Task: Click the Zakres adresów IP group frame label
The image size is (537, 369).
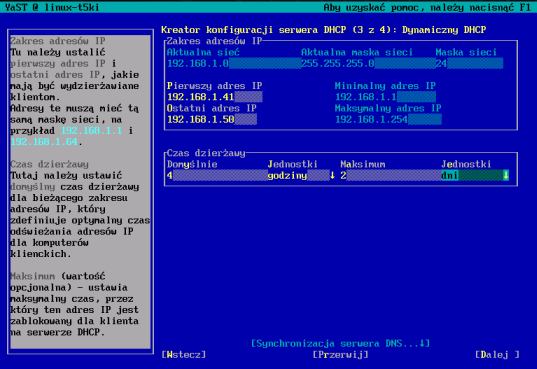Action: click(215, 41)
